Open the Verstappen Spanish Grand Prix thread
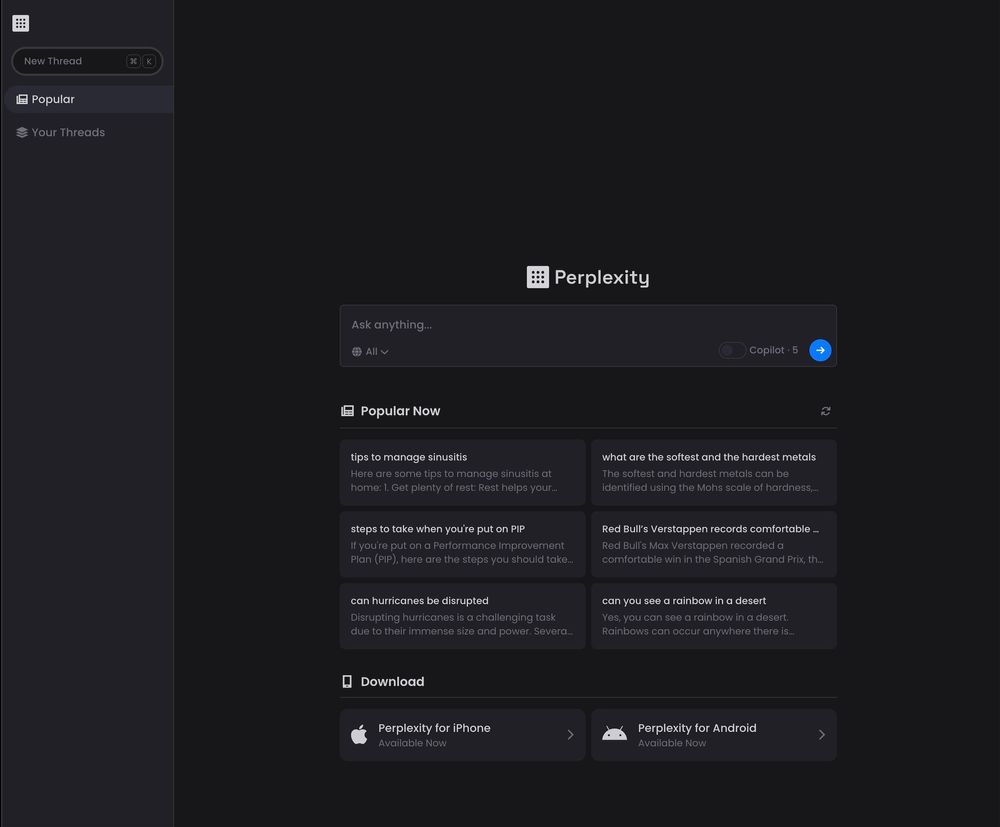 (x=714, y=543)
